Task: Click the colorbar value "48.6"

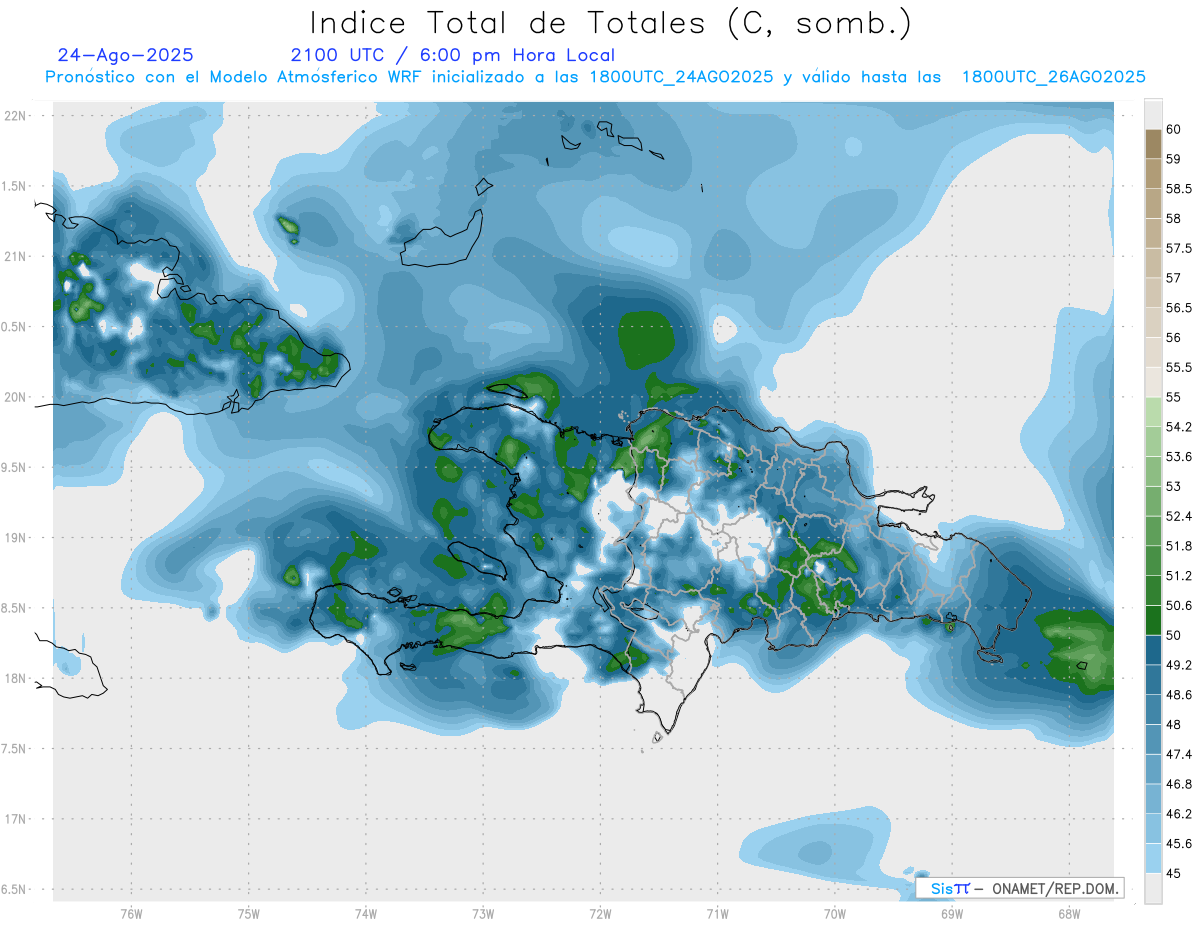Action: [1179, 694]
